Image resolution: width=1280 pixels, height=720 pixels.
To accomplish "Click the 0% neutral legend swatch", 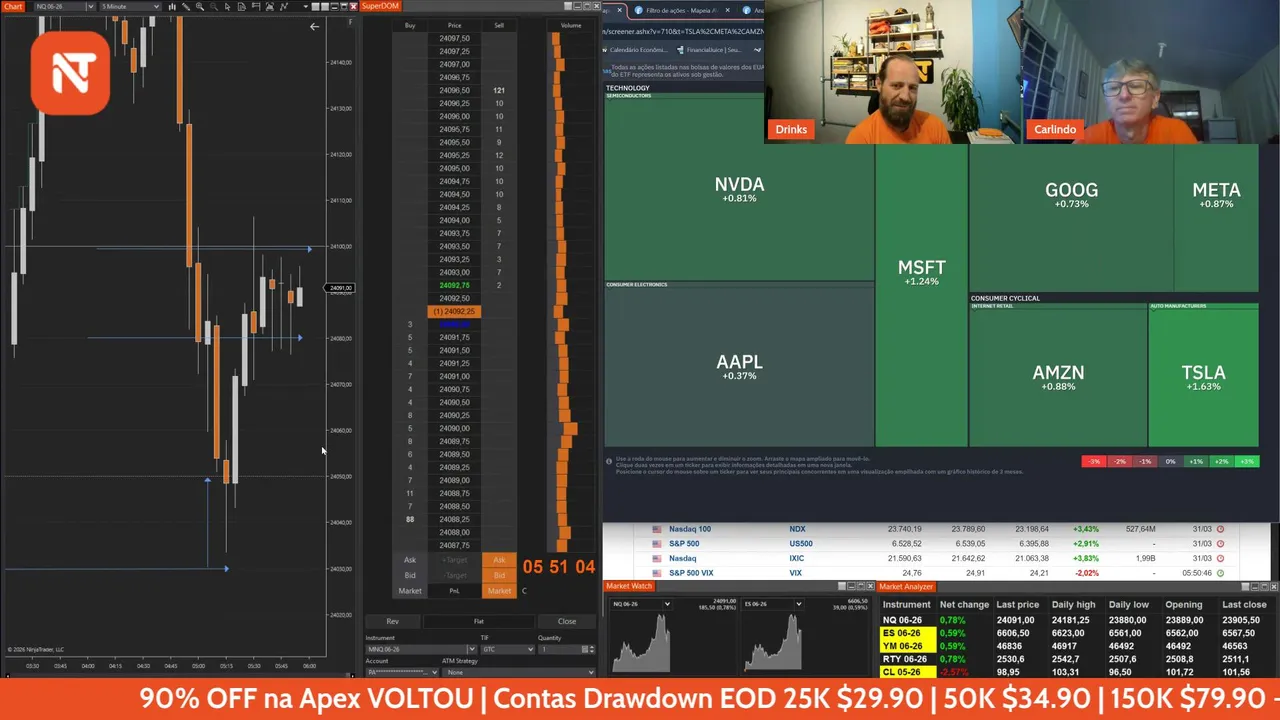I will click(1170, 461).
